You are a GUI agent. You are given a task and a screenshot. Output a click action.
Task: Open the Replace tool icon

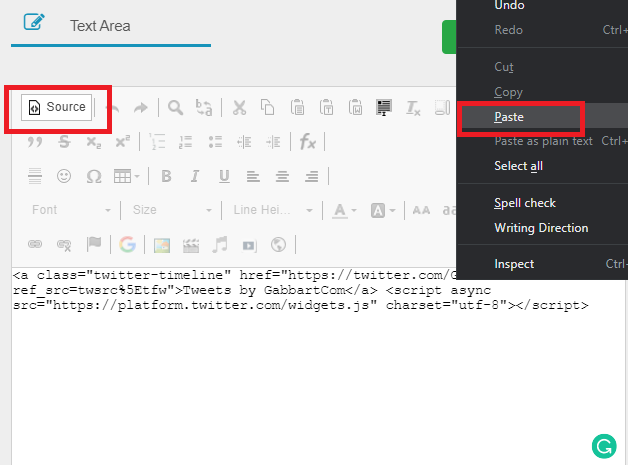pyautogui.click(x=204, y=108)
